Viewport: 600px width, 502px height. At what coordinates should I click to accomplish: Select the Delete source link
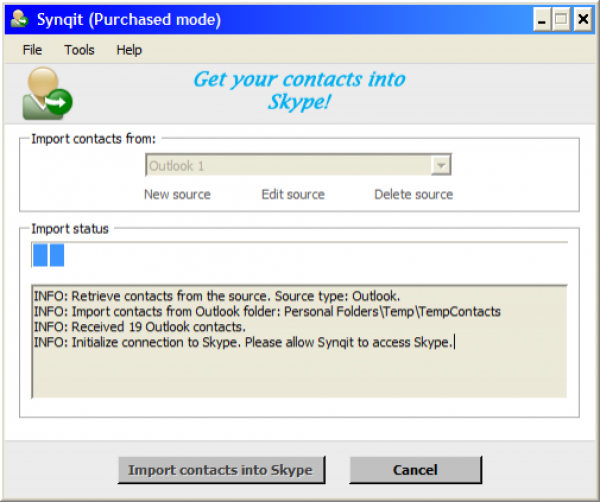pyautogui.click(x=413, y=194)
